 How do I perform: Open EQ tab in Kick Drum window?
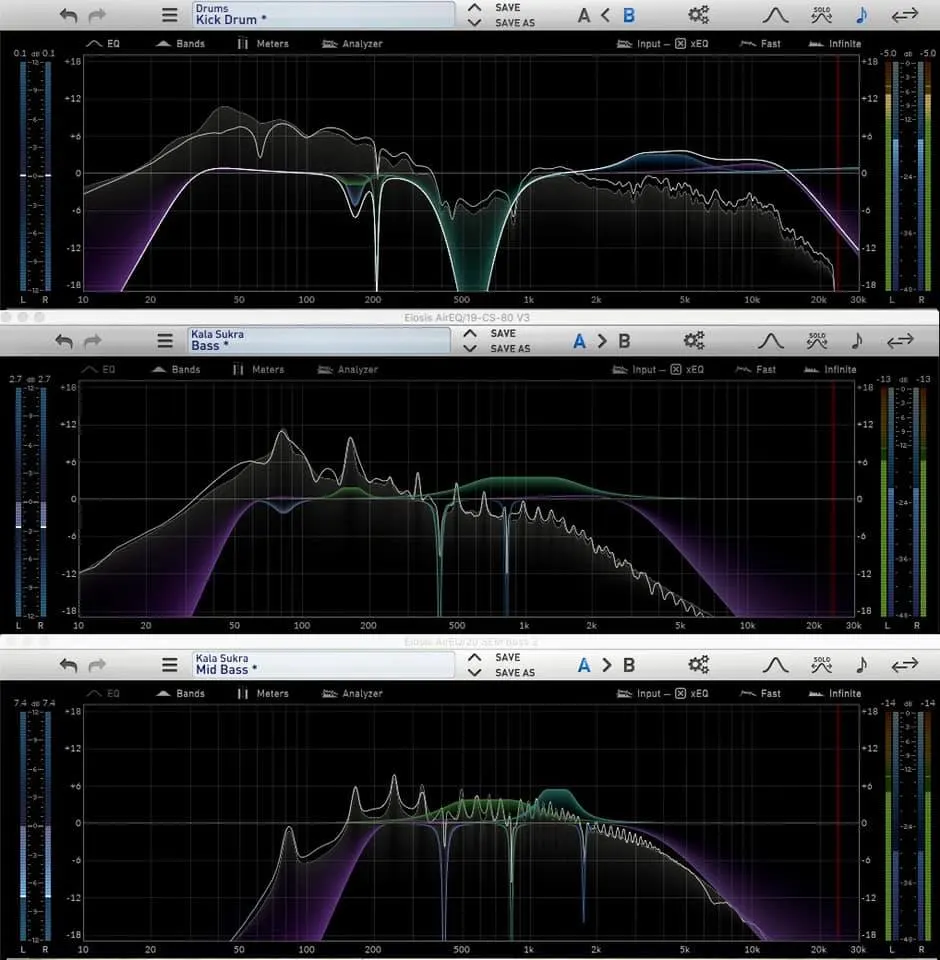(103, 43)
